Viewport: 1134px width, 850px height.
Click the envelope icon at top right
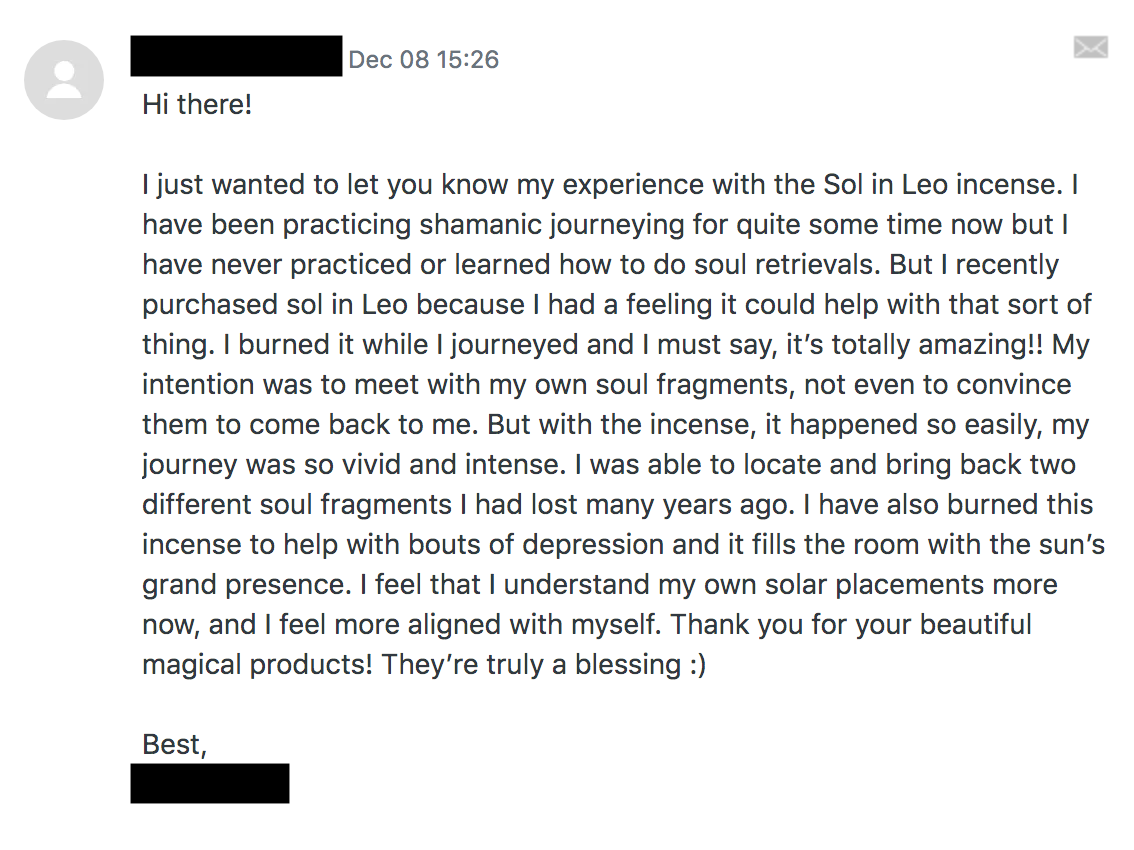pyautogui.click(x=1091, y=47)
